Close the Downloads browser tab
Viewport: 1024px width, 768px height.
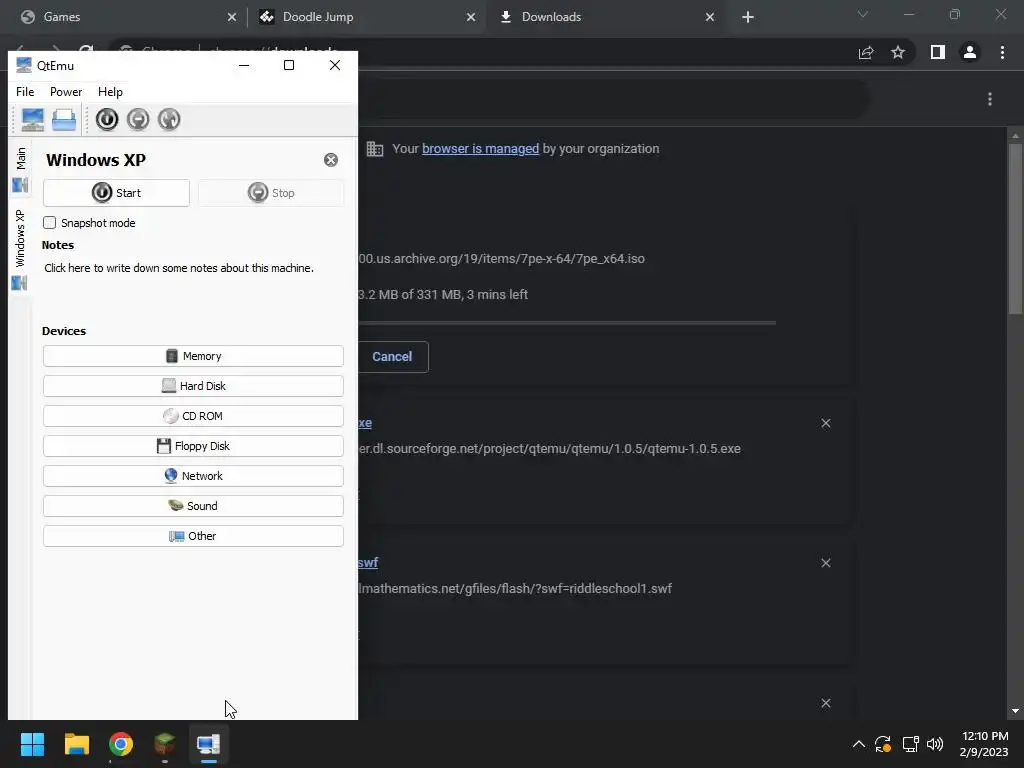coord(710,18)
